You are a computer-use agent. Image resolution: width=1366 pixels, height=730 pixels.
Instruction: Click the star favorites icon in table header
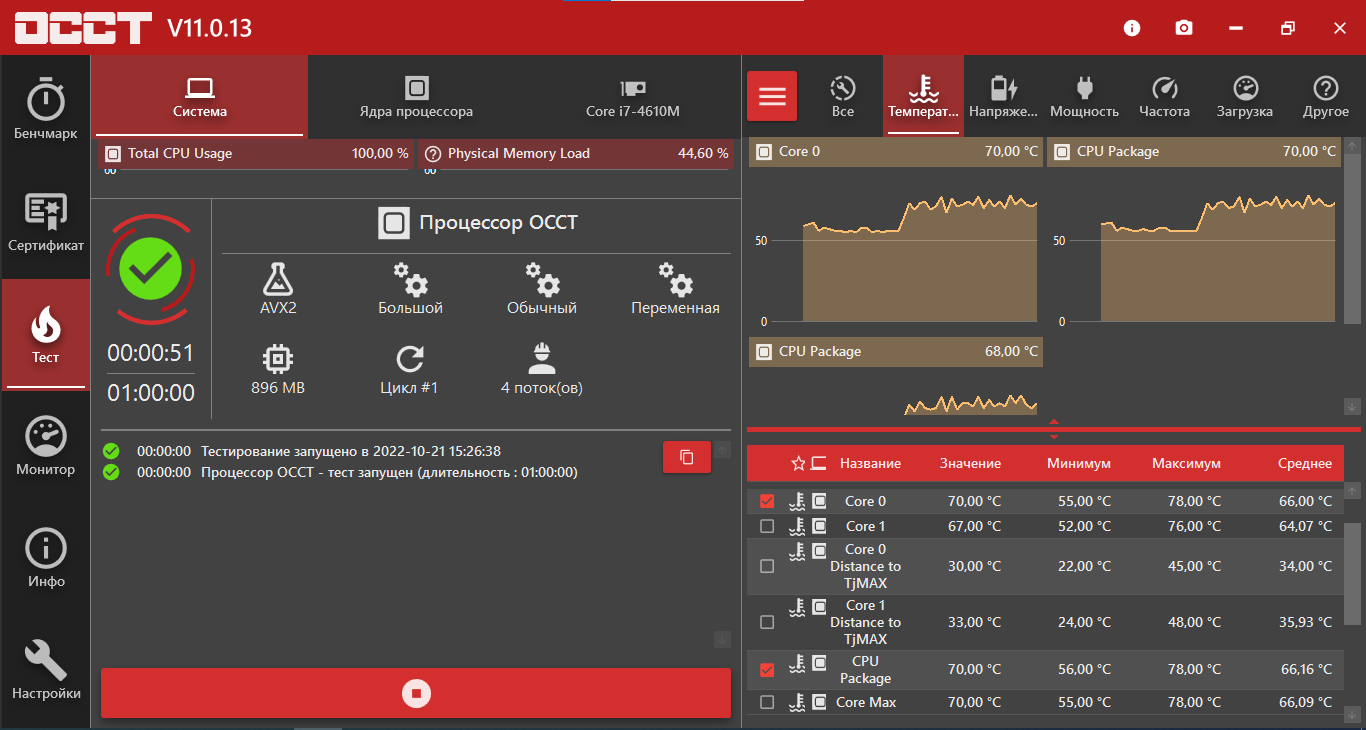click(798, 463)
